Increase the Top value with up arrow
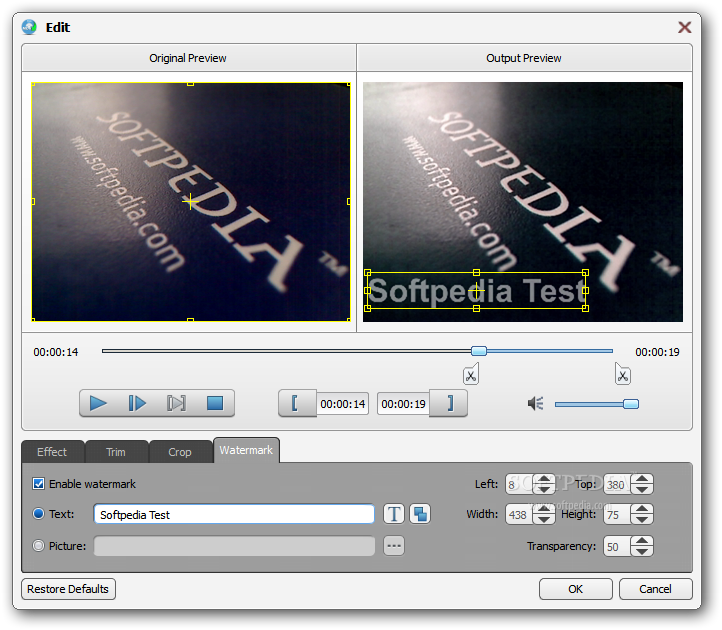The image size is (722, 630). point(642,479)
